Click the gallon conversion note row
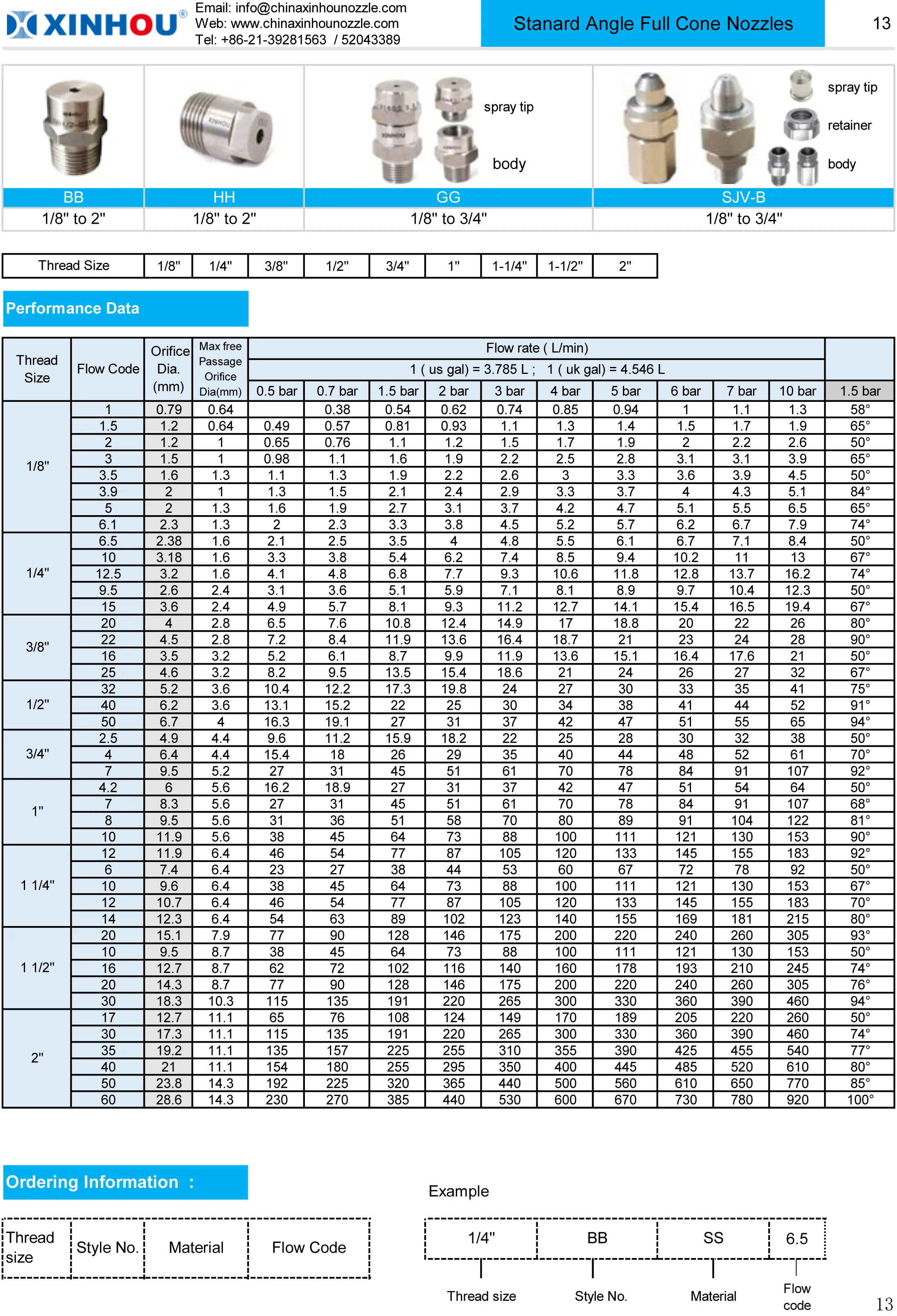Screen dimensions: 897x1316 pyautogui.click(x=536, y=370)
